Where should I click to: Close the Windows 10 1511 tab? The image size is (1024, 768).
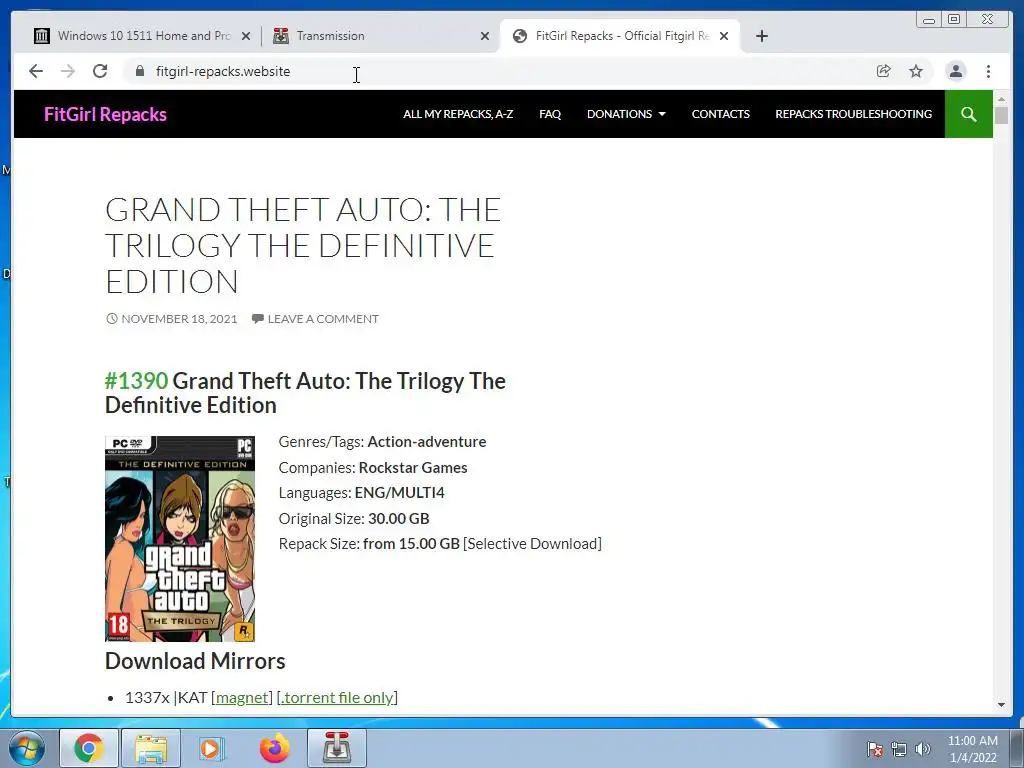(x=246, y=36)
